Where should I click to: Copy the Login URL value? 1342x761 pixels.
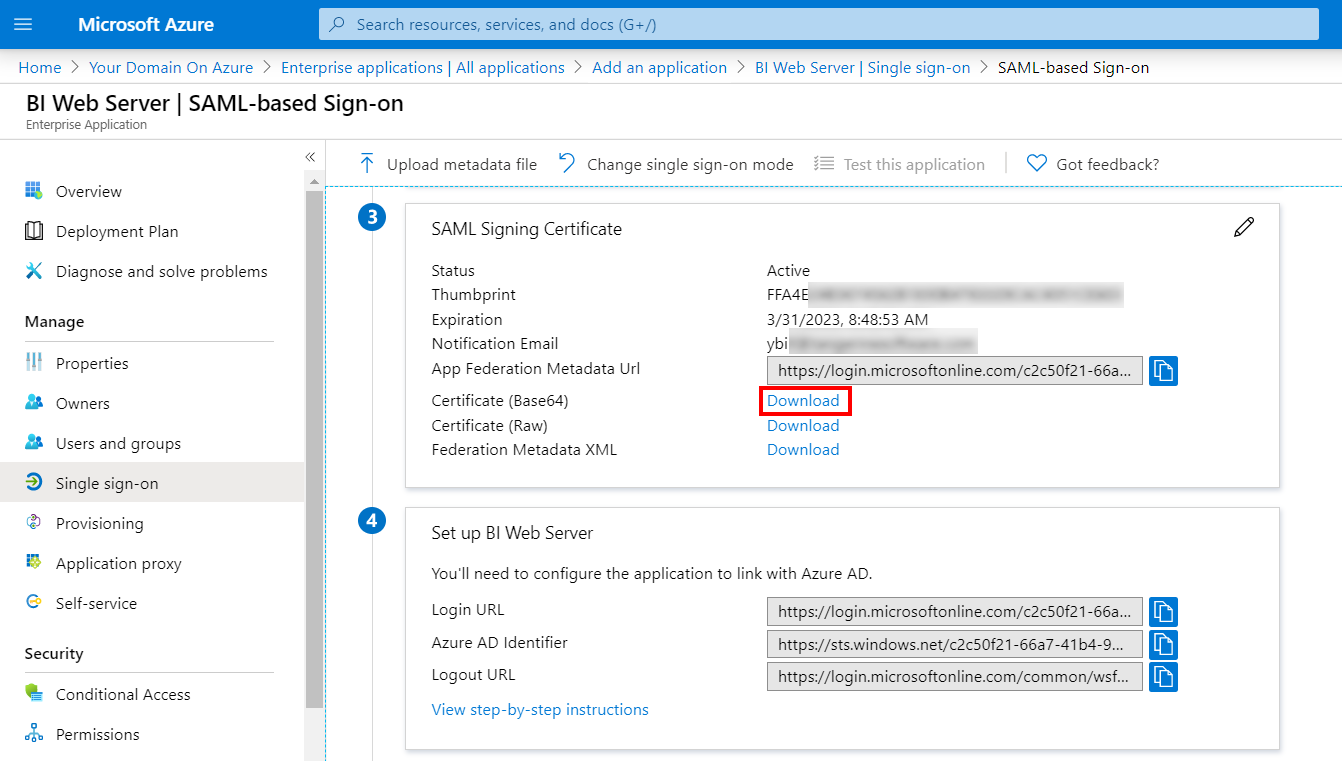[x=1163, y=611]
